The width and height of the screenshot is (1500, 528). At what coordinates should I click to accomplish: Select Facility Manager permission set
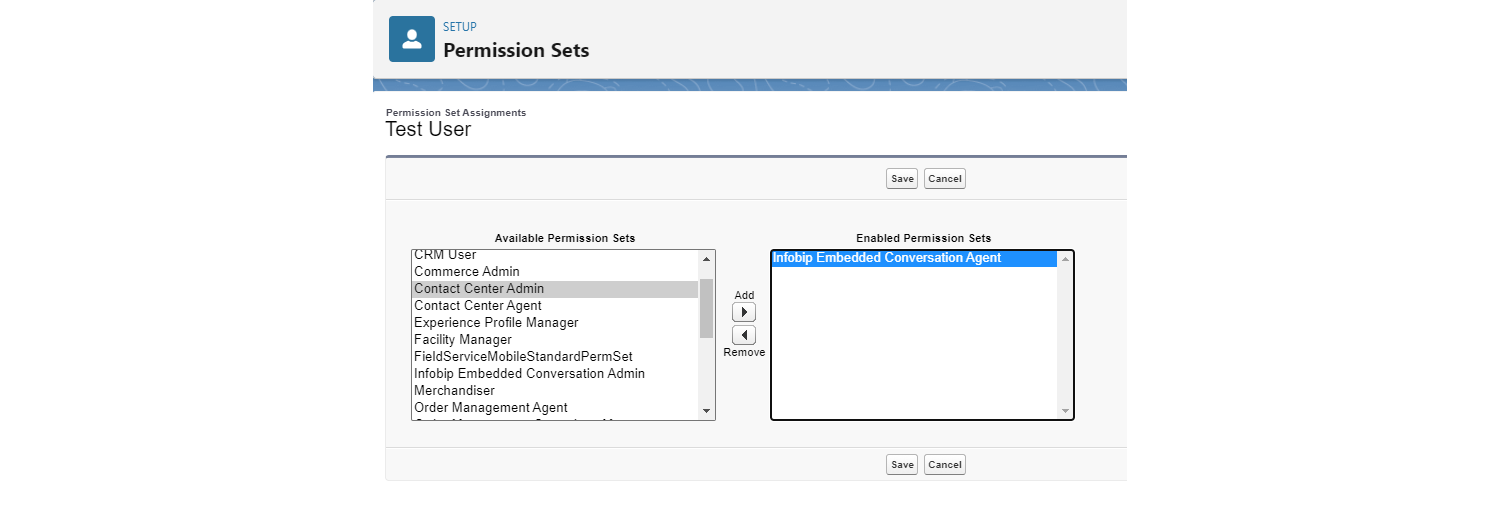[x=555, y=340]
